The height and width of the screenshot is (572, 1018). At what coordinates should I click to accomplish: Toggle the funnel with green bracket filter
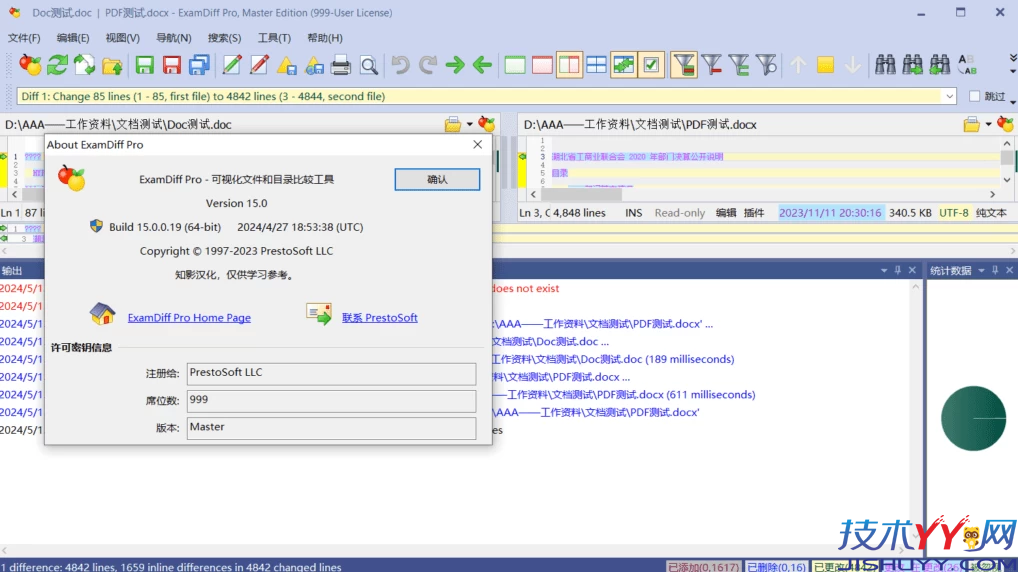click(739, 65)
